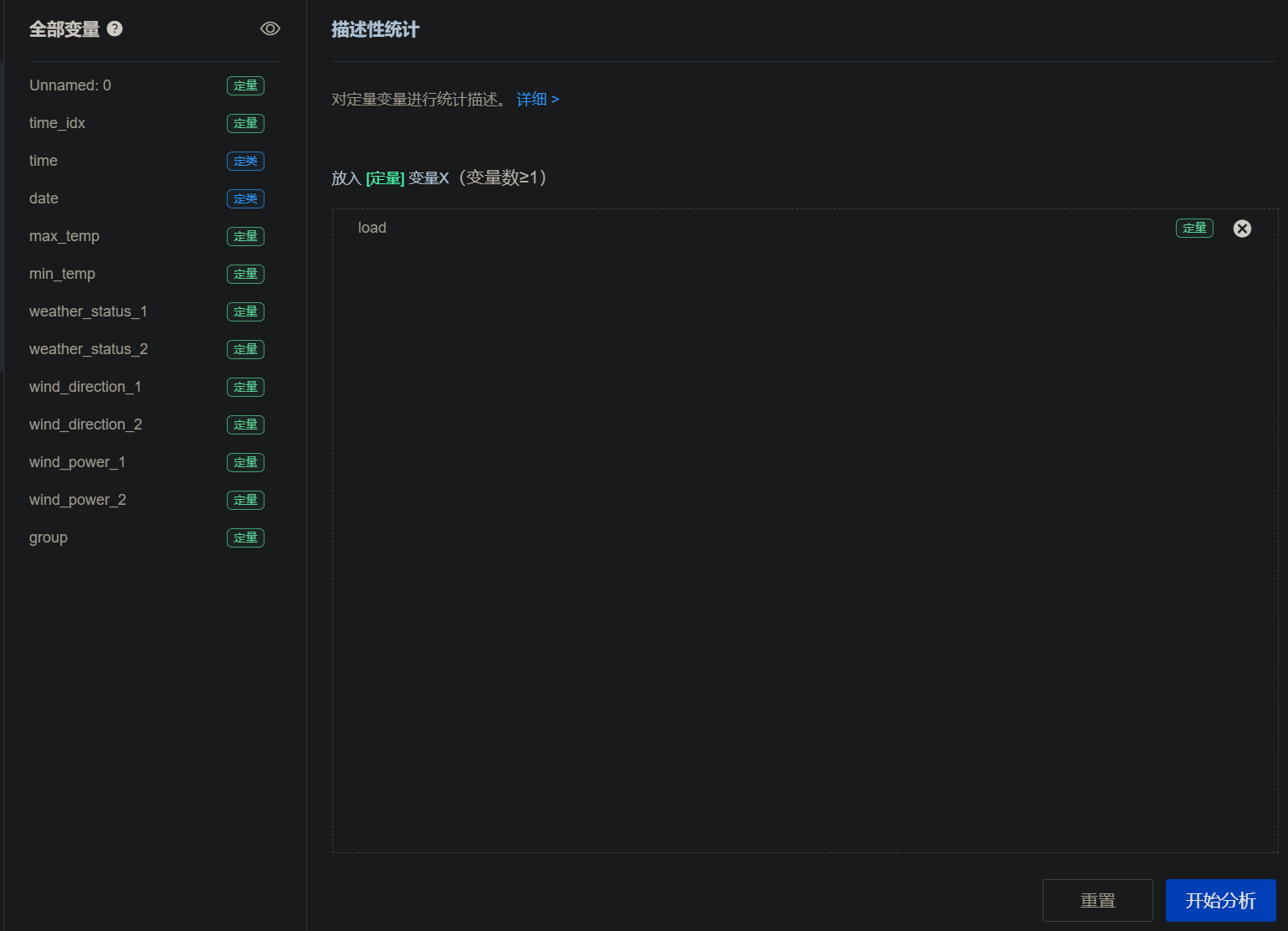Toggle the eye icon to hide variable tags
The width and height of the screenshot is (1288, 931).
(269, 28)
